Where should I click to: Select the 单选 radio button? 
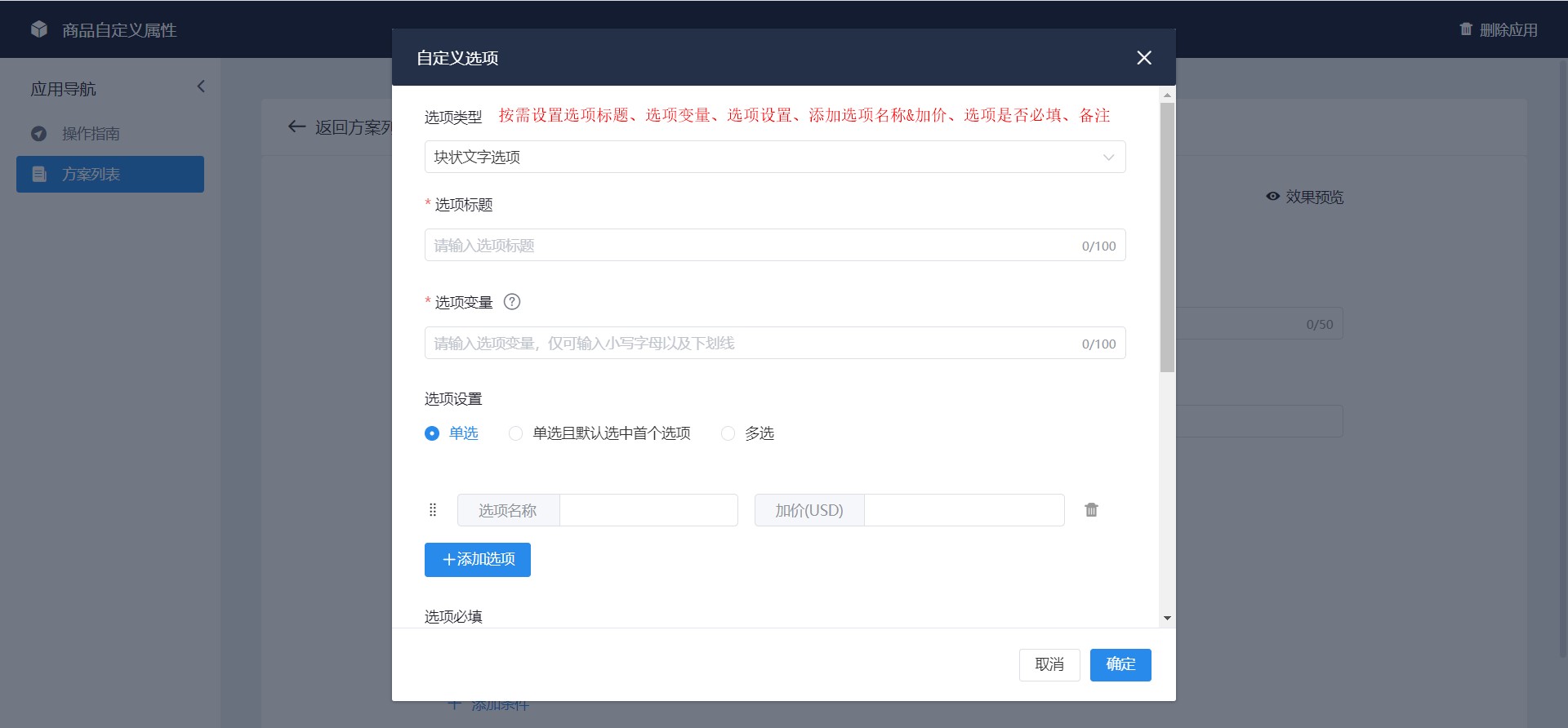432,433
